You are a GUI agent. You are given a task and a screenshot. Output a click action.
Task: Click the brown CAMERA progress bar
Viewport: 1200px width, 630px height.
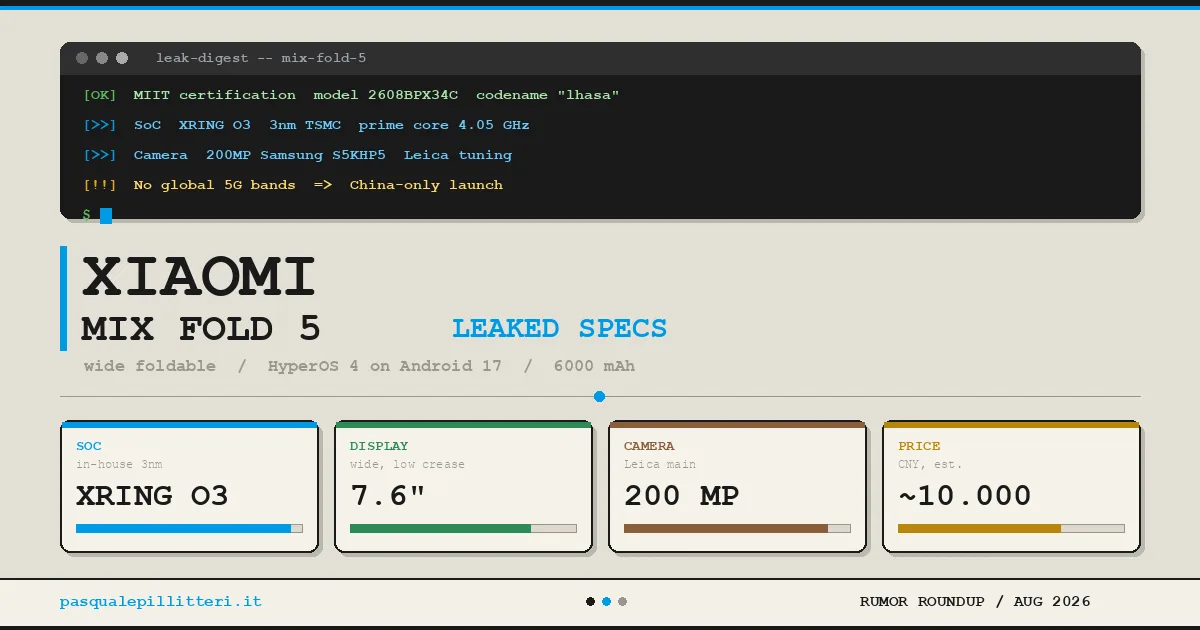(737, 528)
